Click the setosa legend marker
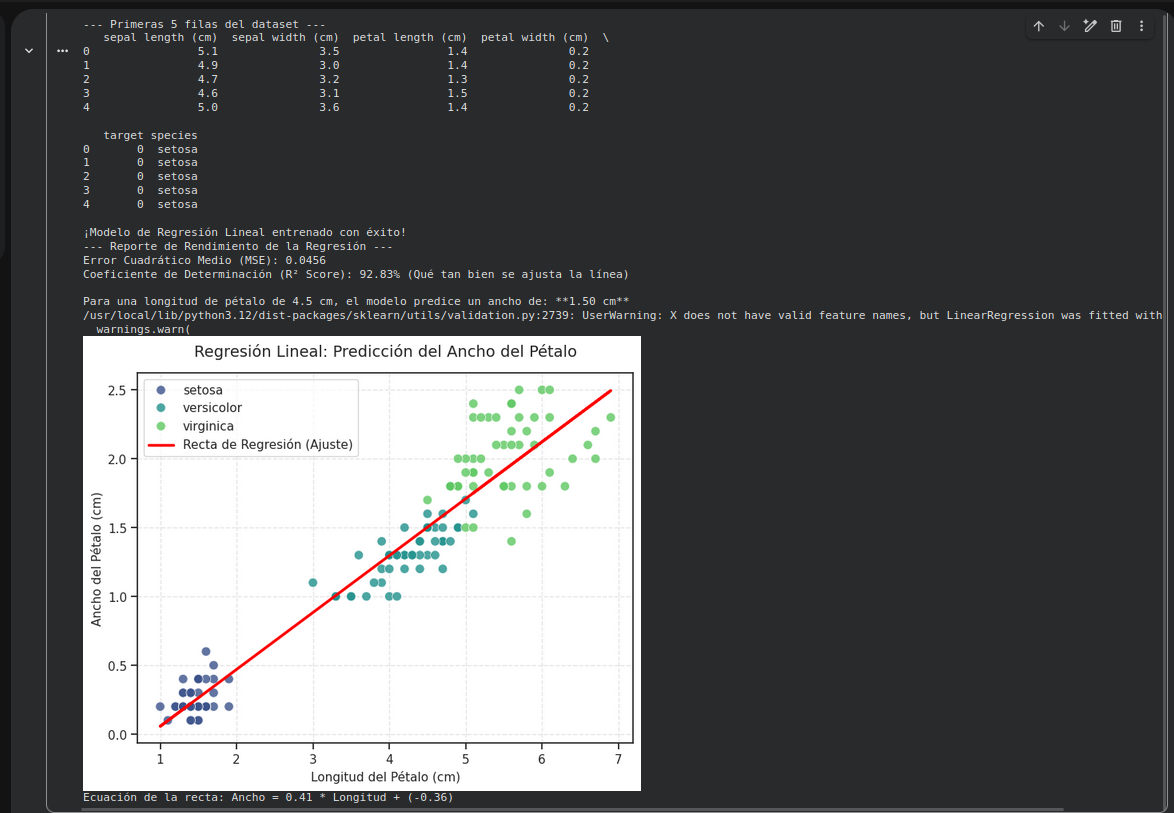The image size is (1174, 813). pos(160,390)
